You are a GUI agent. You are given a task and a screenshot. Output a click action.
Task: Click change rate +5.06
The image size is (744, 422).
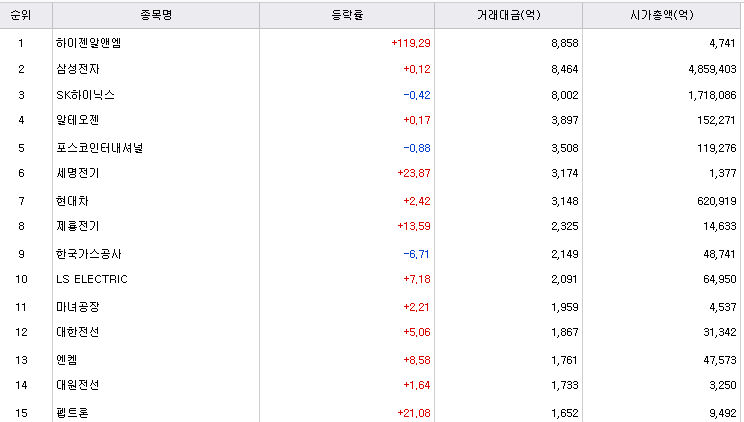coord(417,332)
